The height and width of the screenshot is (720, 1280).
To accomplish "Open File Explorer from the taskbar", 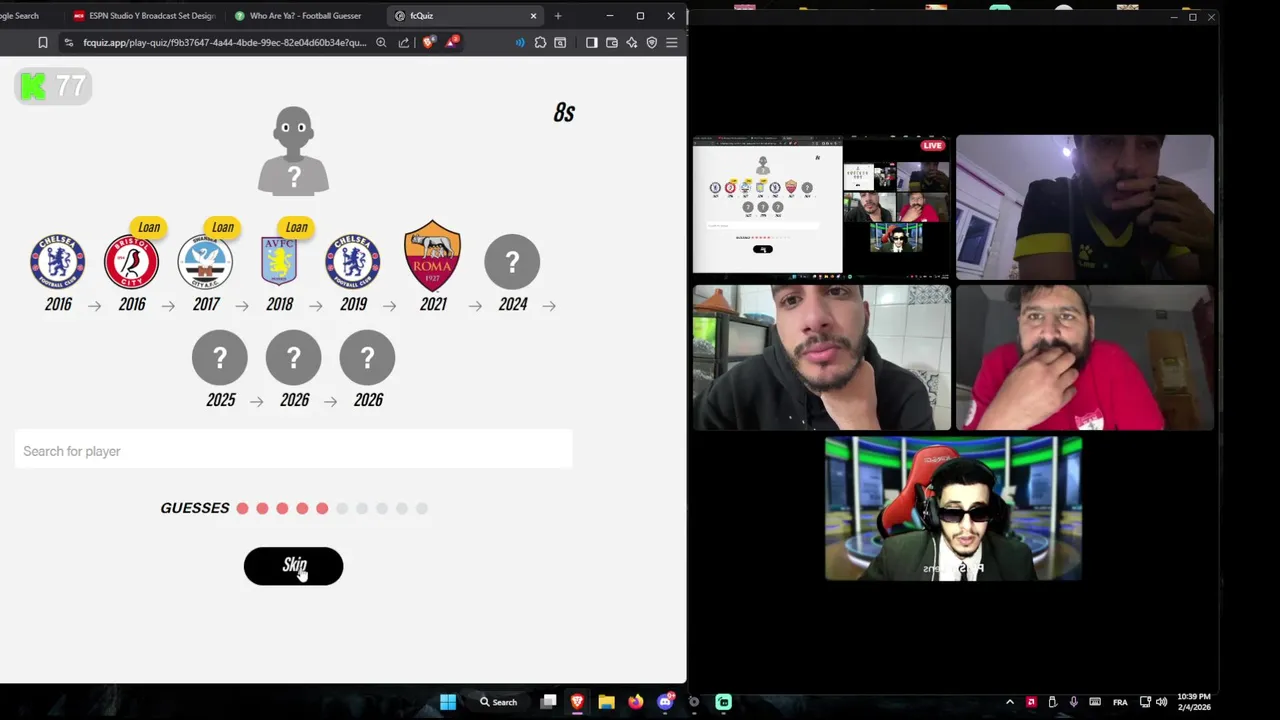I will coord(606,702).
